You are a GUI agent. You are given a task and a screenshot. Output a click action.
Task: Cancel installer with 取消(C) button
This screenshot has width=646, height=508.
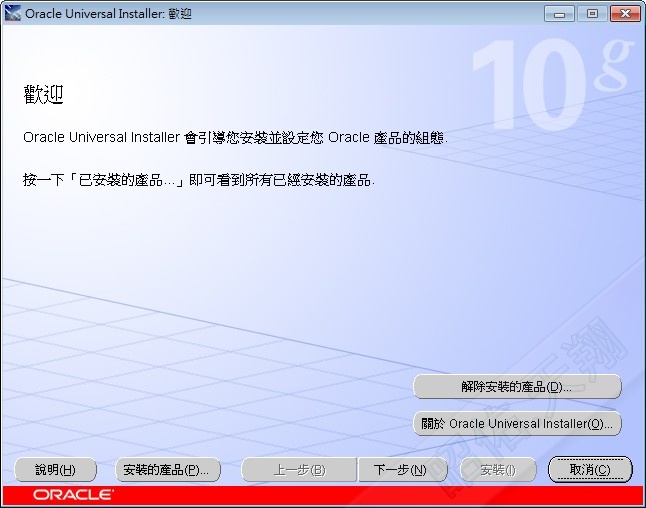click(x=590, y=469)
